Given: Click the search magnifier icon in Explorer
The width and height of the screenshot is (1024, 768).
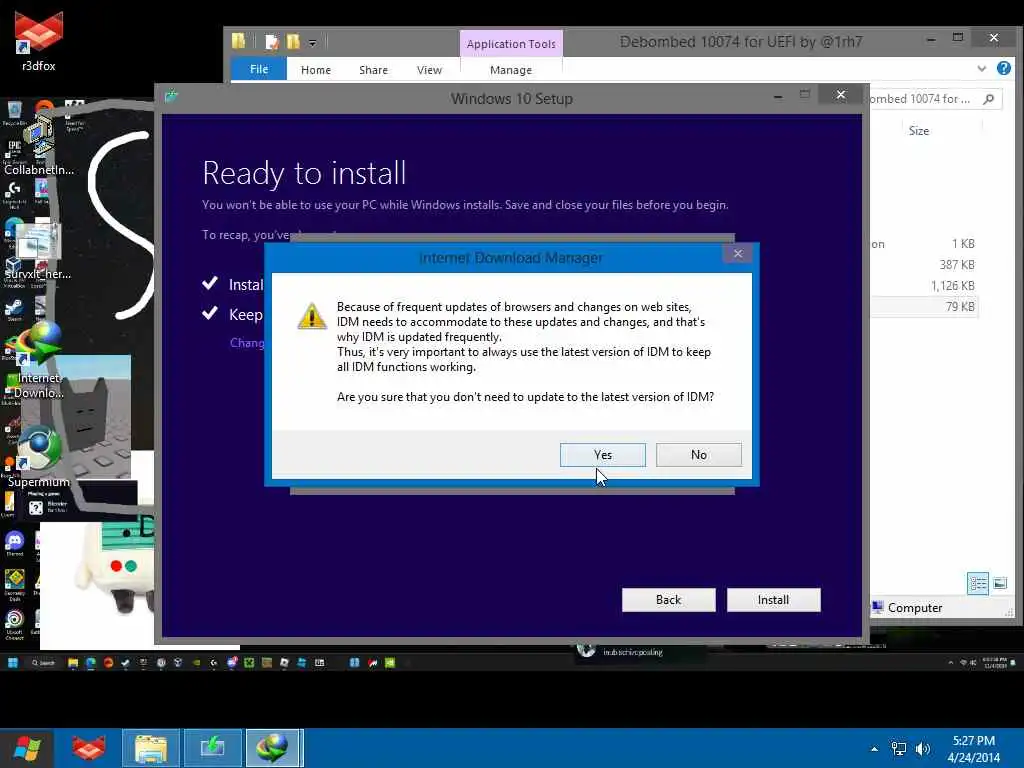Looking at the screenshot, I should (x=989, y=99).
